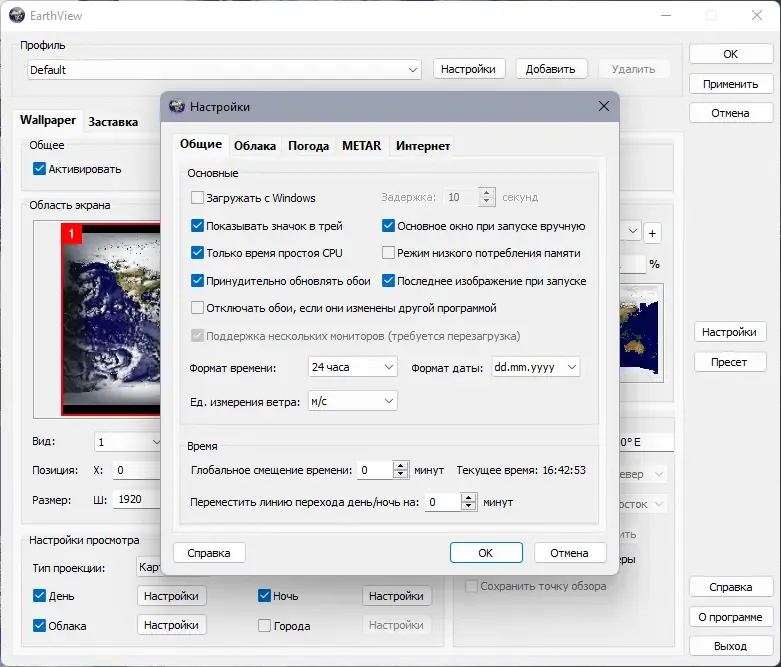Click the global time offset input field
This screenshot has height=667, width=781.
coord(375,470)
